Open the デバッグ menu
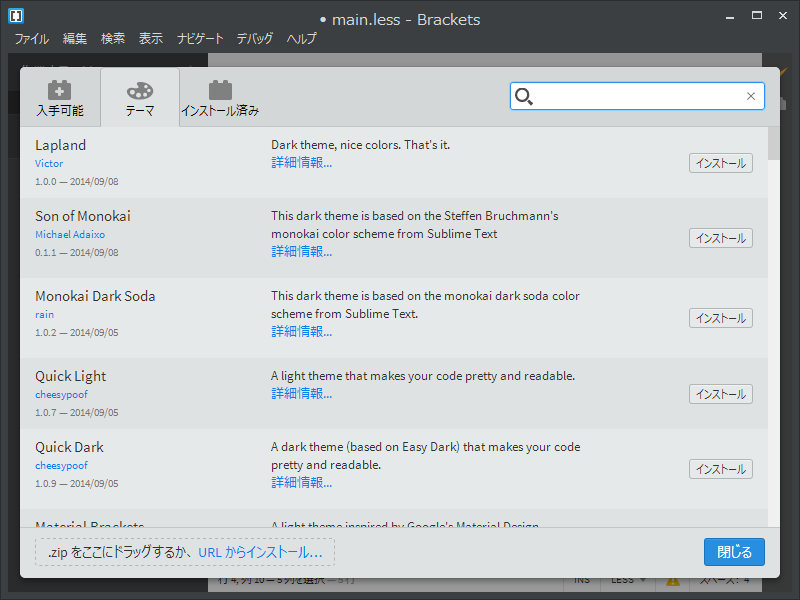This screenshot has width=800, height=600. tap(255, 39)
